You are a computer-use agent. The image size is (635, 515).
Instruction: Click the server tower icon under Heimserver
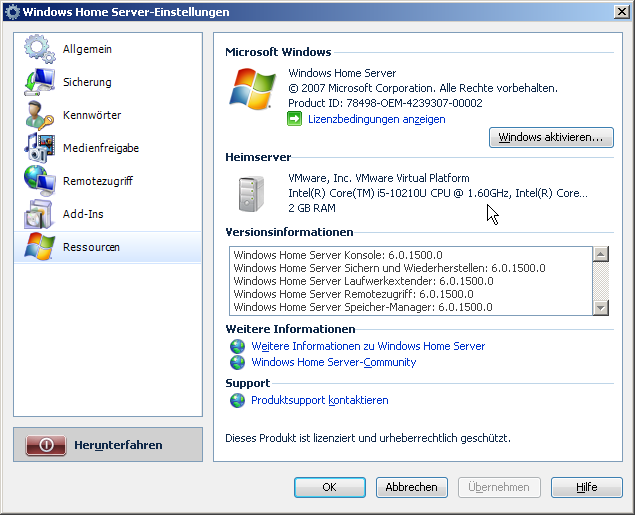tap(251, 194)
